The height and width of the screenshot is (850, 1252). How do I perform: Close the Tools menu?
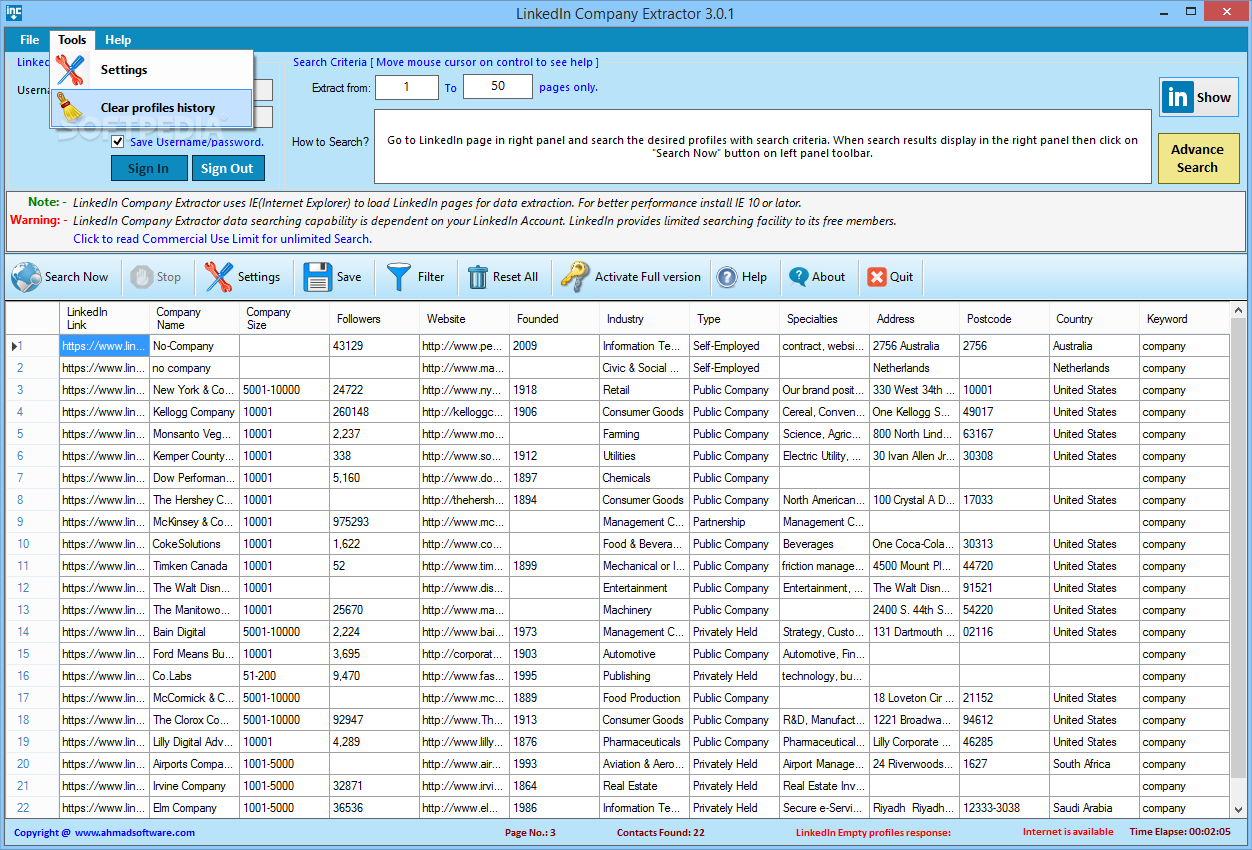pos(72,40)
